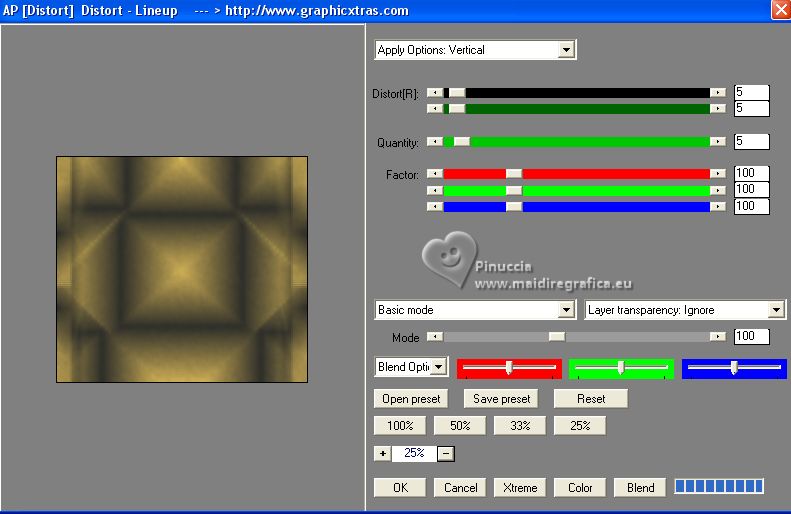Click right arrow of first Distort[R] slider

coord(717,93)
